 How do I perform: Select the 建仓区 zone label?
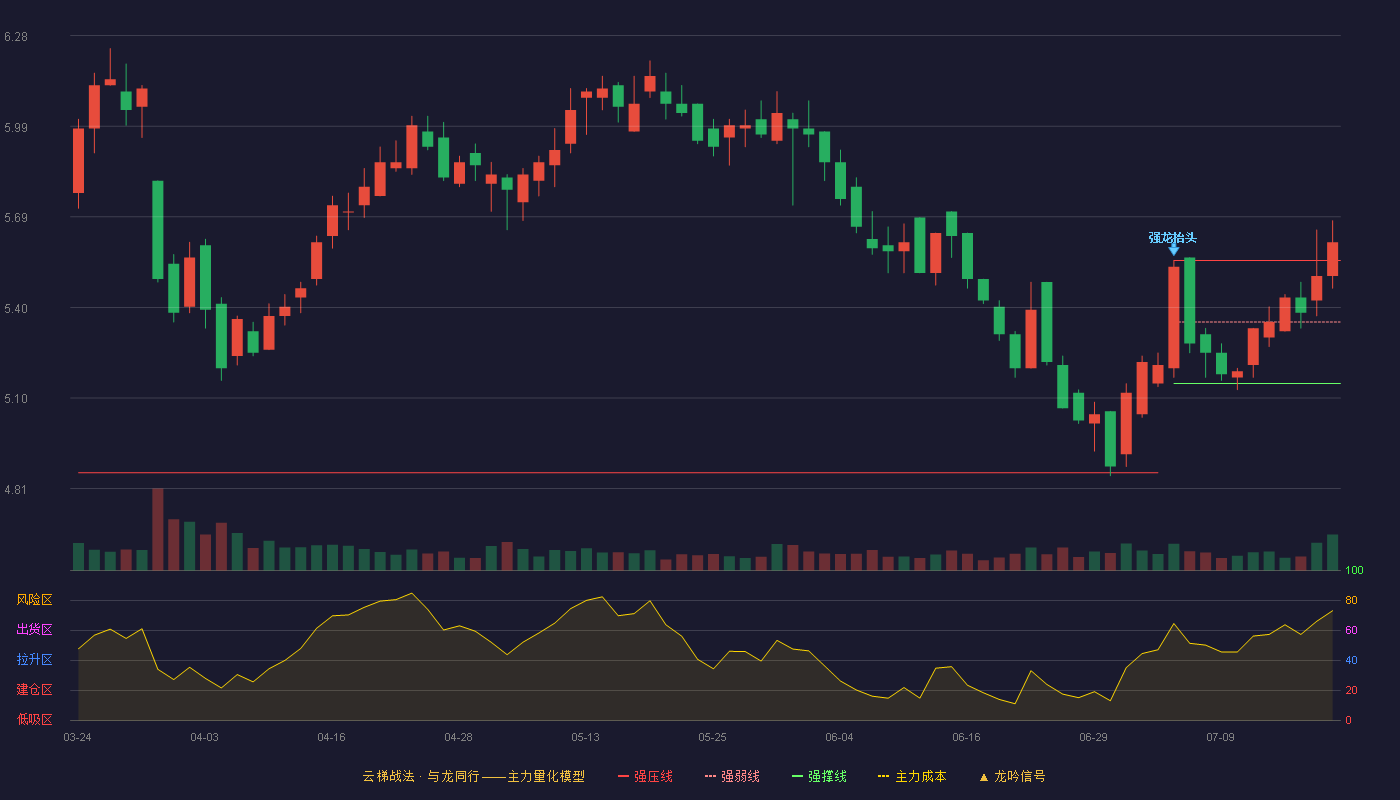click(x=34, y=690)
